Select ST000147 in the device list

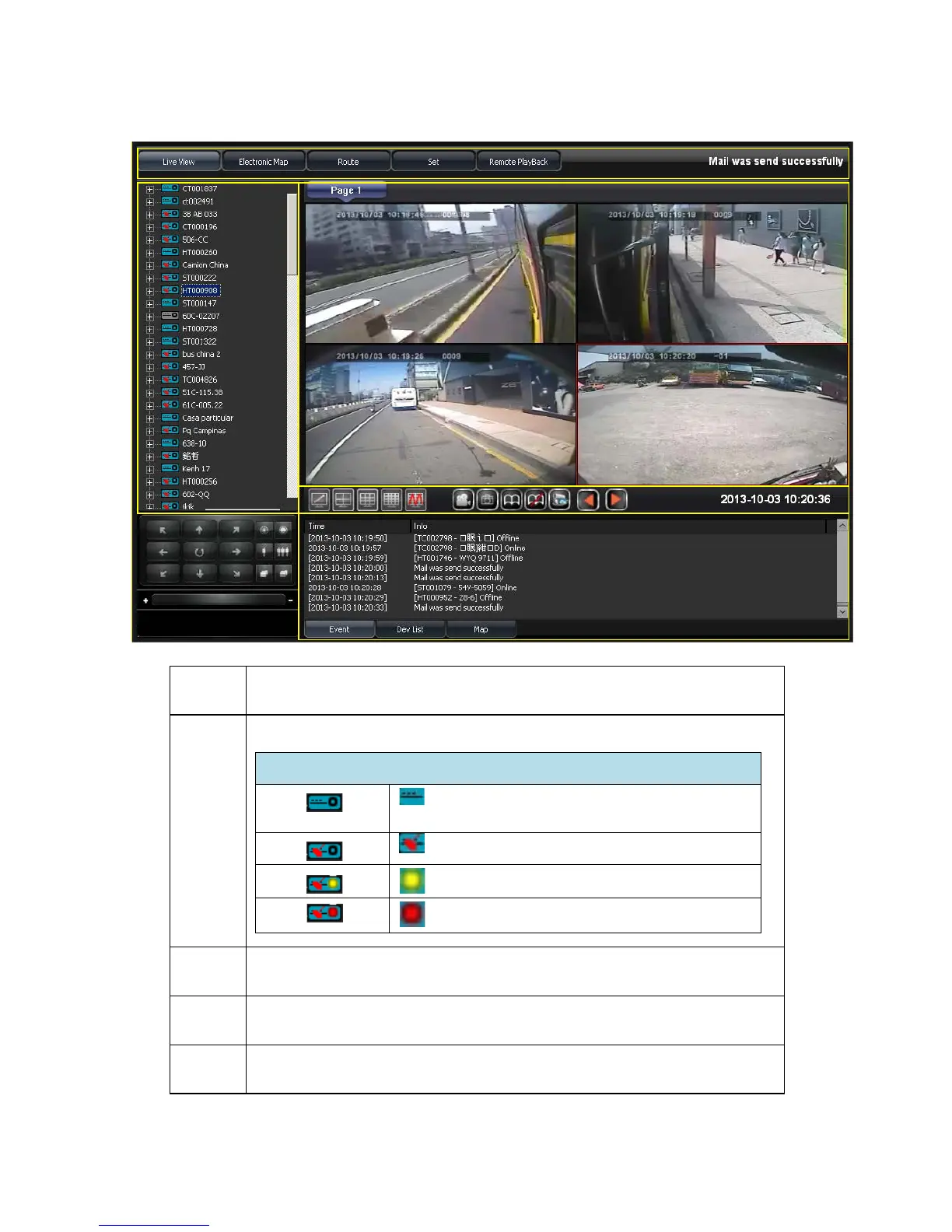(199, 303)
